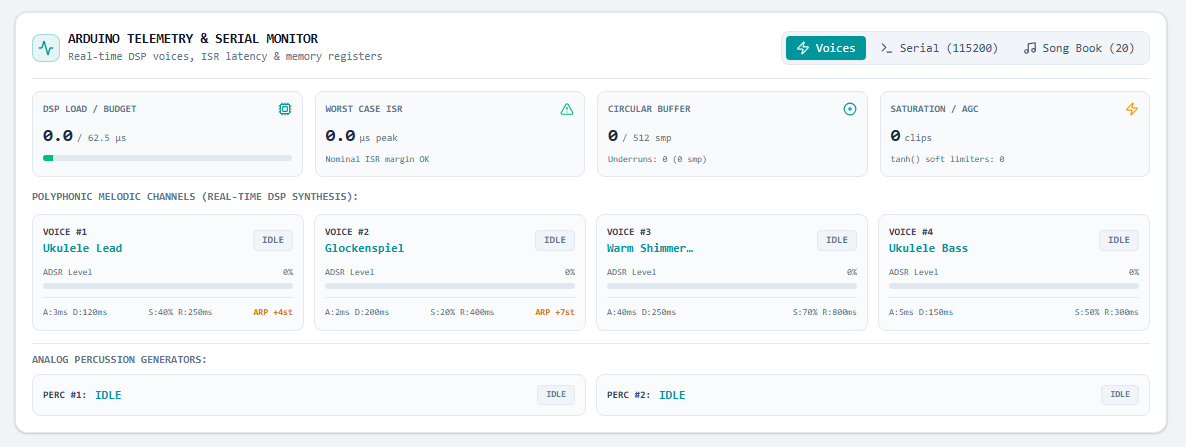
Task: Click the / 512 smp buffer value
Action: pos(646,138)
